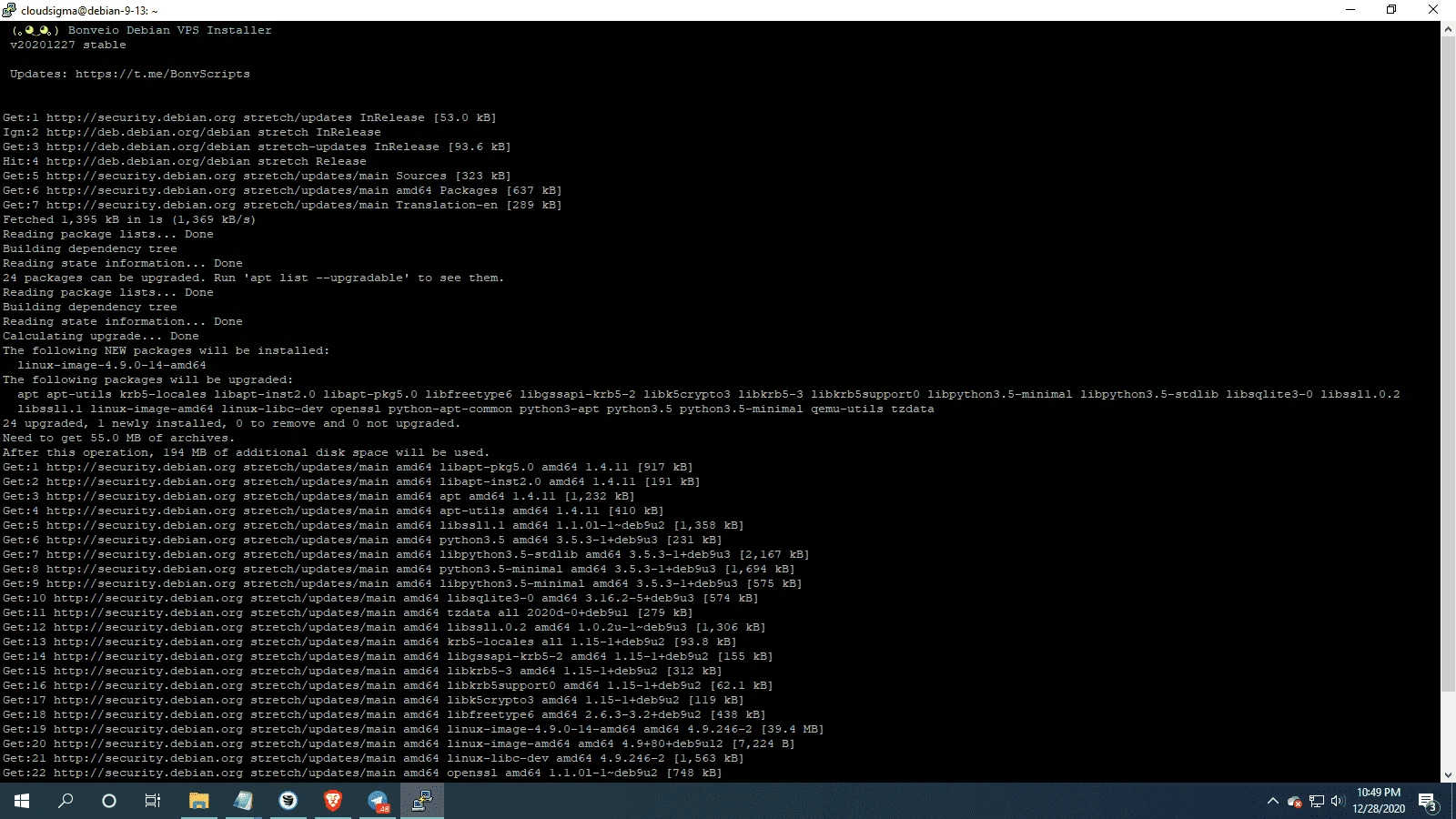Screen dimensions: 1456x819
Task: Click the 'stretch-updates InRelease [93.6 kB]' line
Action: [x=257, y=147]
